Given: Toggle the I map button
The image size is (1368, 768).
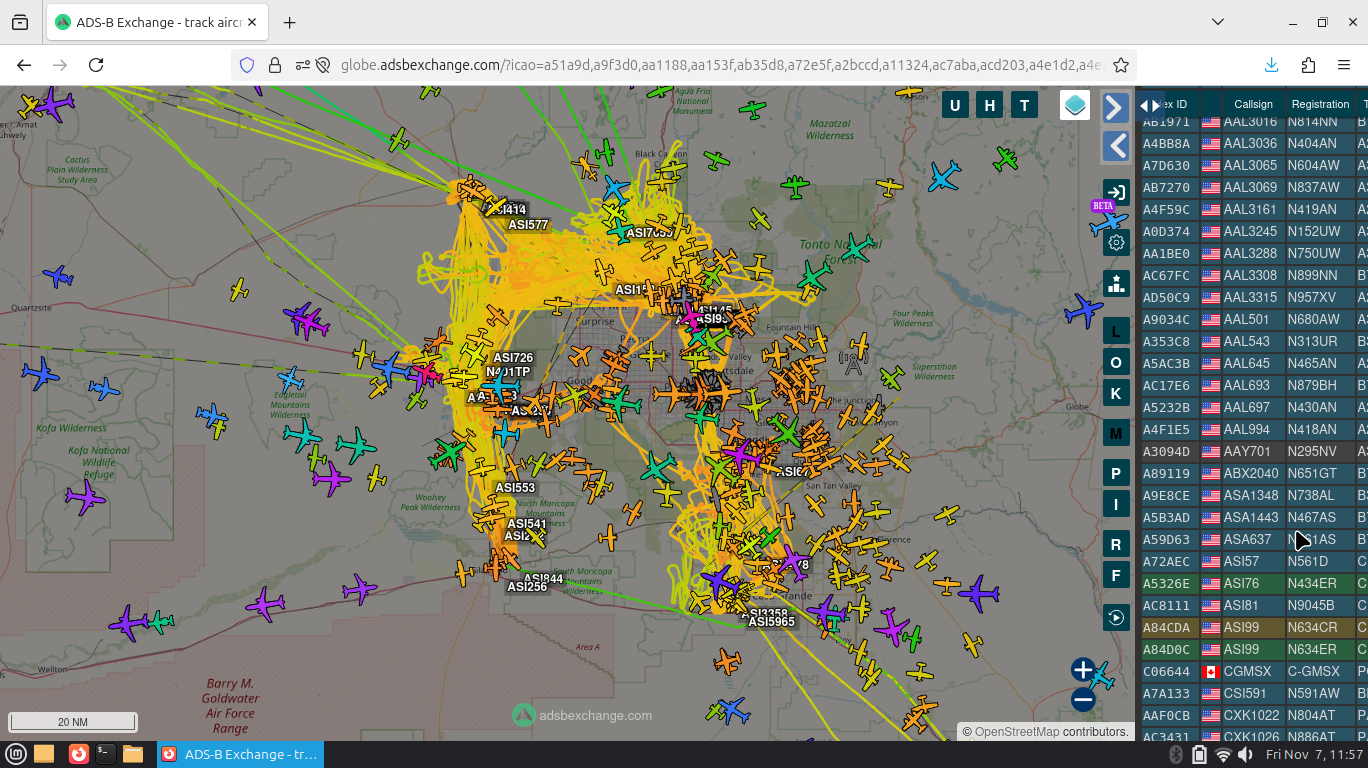Looking at the screenshot, I should pyautogui.click(x=1116, y=505).
